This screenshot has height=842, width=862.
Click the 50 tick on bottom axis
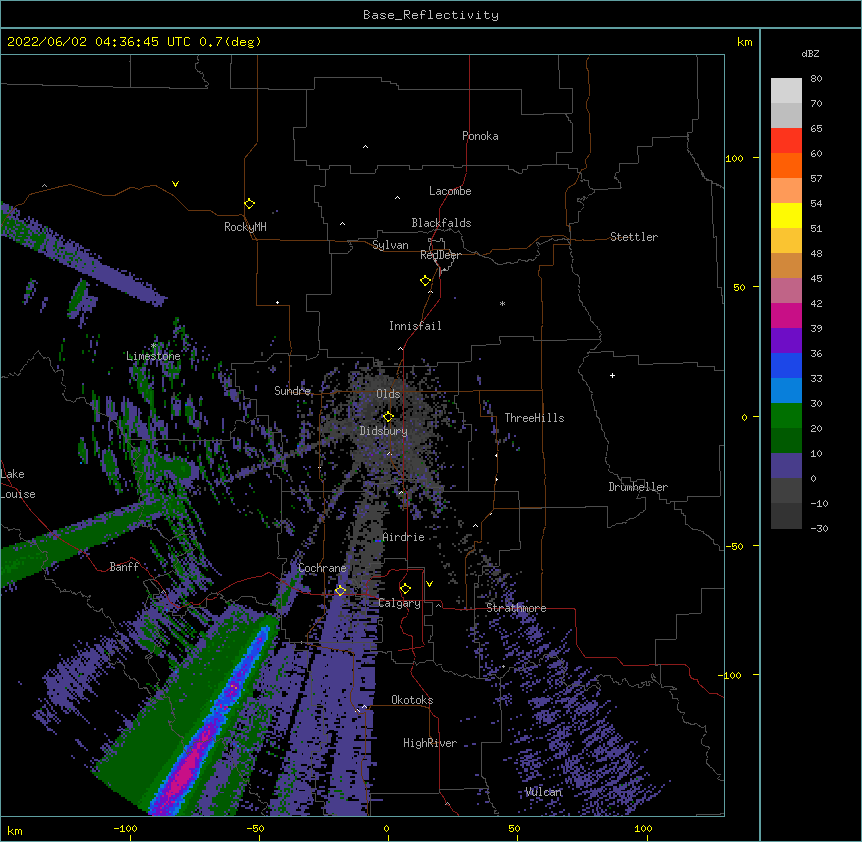(x=514, y=829)
